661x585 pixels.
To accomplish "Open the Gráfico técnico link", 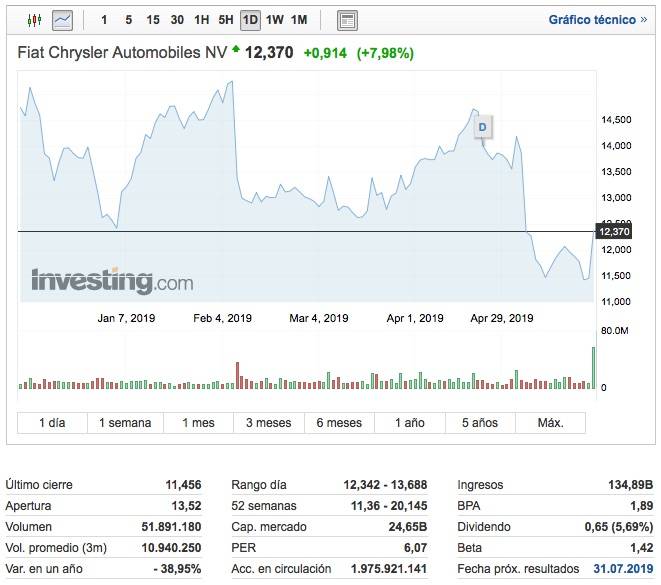I will pyautogui.click(x=597, y=20).
